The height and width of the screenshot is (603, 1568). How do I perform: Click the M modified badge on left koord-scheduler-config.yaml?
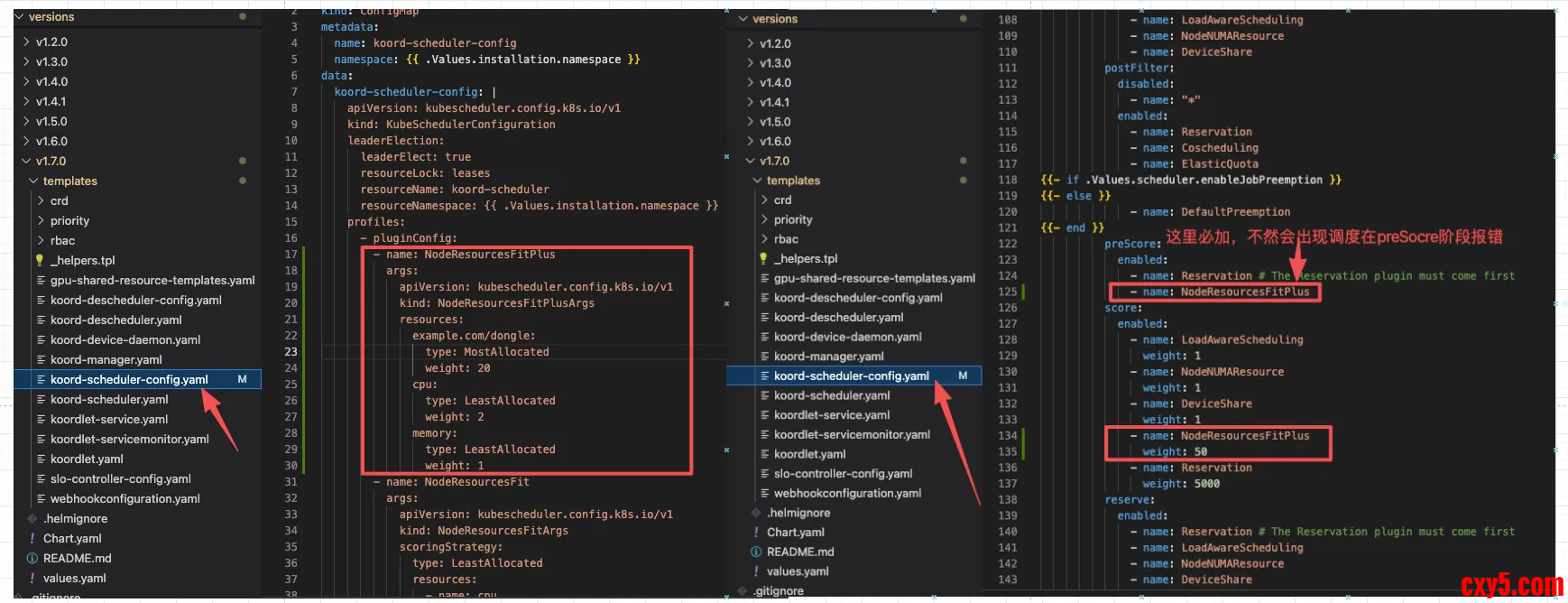tap(242, 379)
